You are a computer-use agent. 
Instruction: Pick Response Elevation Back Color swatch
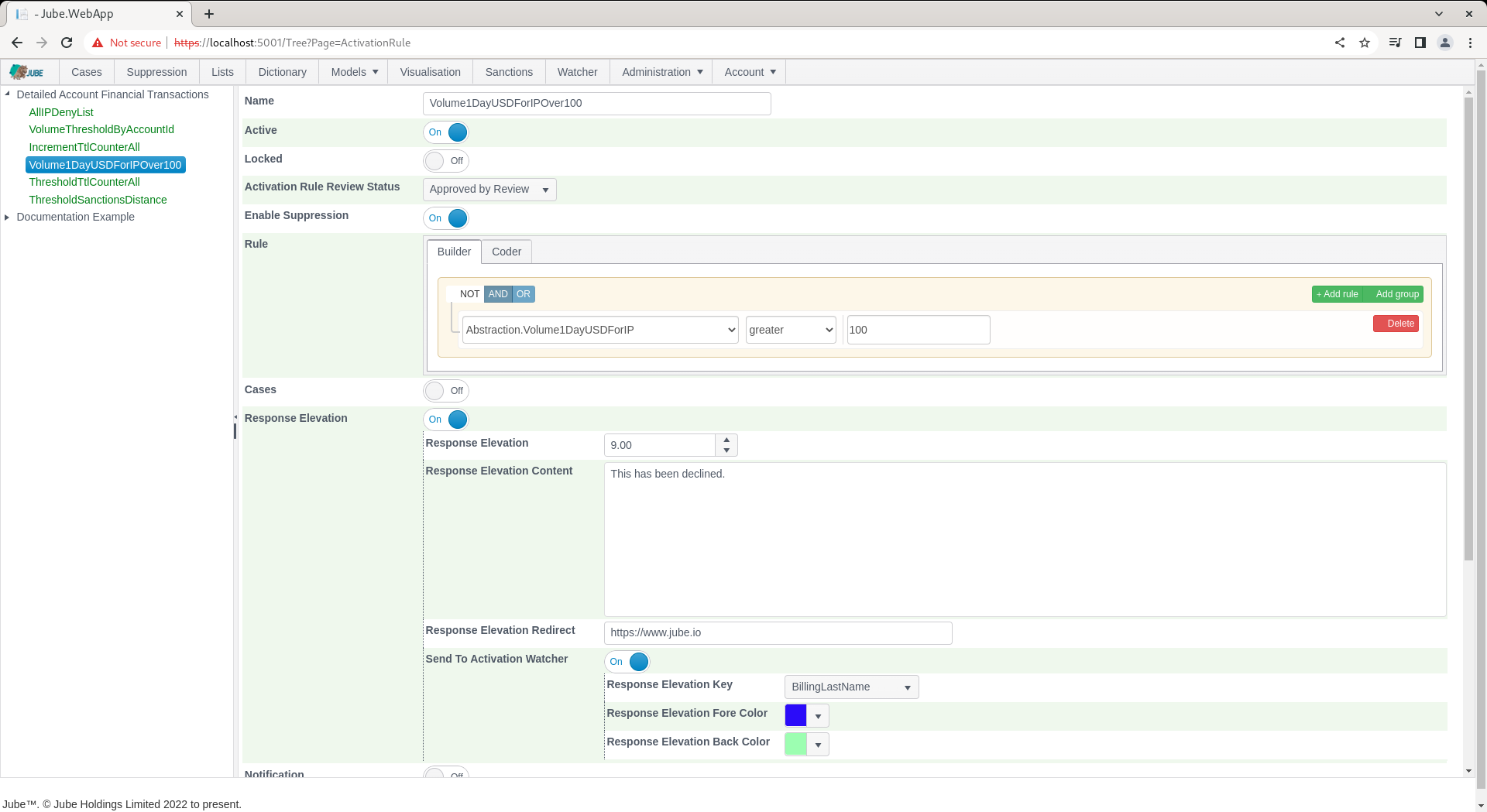795,744
